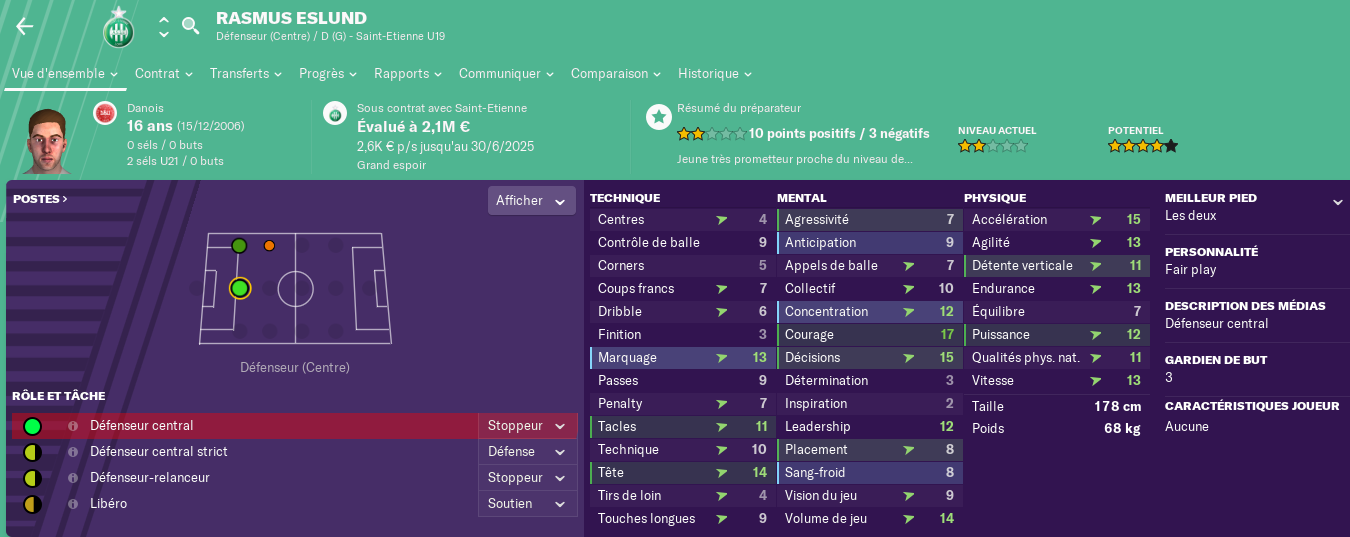Screen dimensions: 1350x537
Task: Select the left-back position dot on pitch
Action: coord(239,246)
